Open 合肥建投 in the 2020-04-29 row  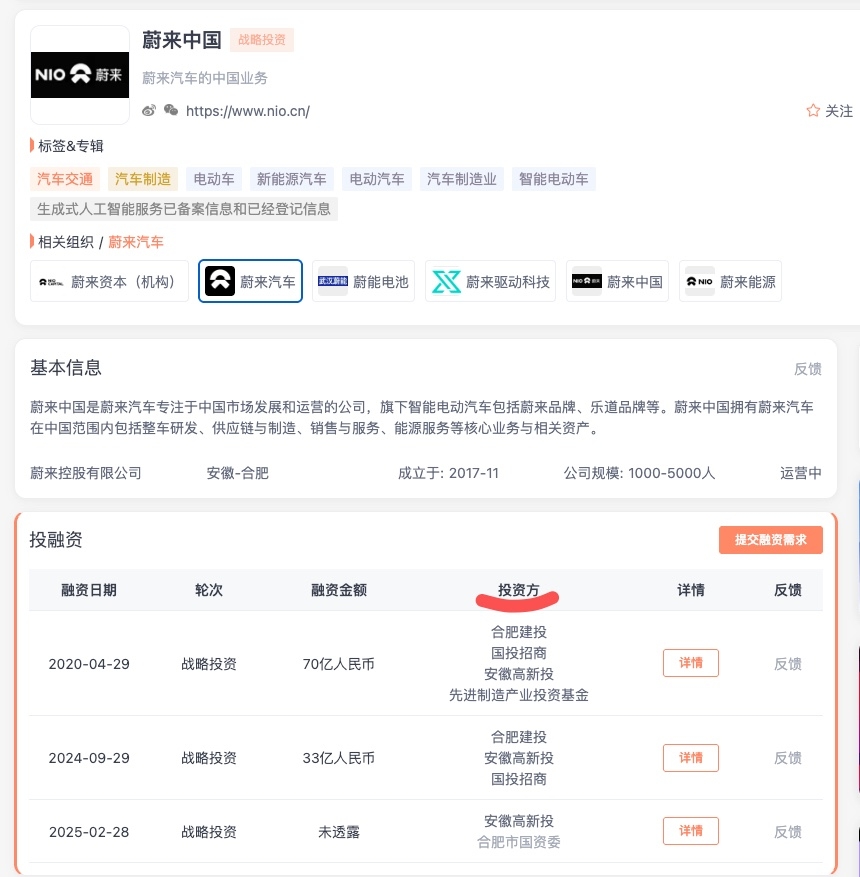click(518, 632)
